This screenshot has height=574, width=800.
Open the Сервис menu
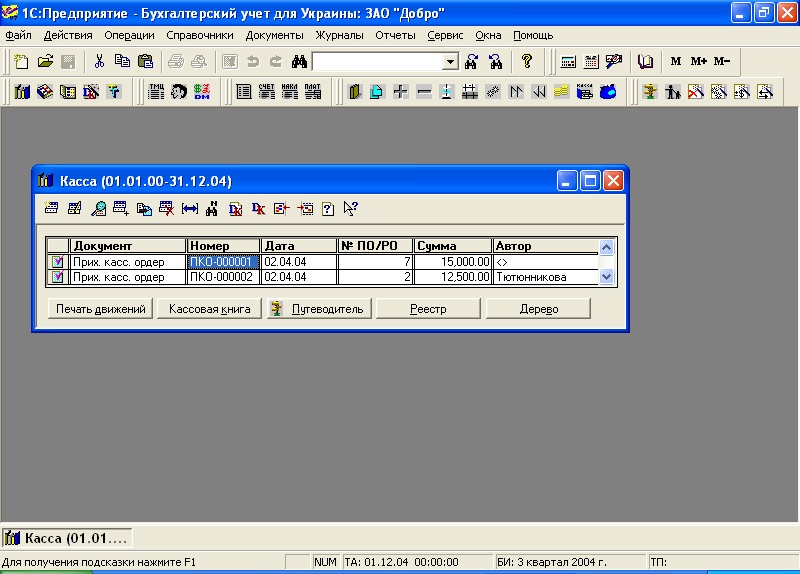445,35
